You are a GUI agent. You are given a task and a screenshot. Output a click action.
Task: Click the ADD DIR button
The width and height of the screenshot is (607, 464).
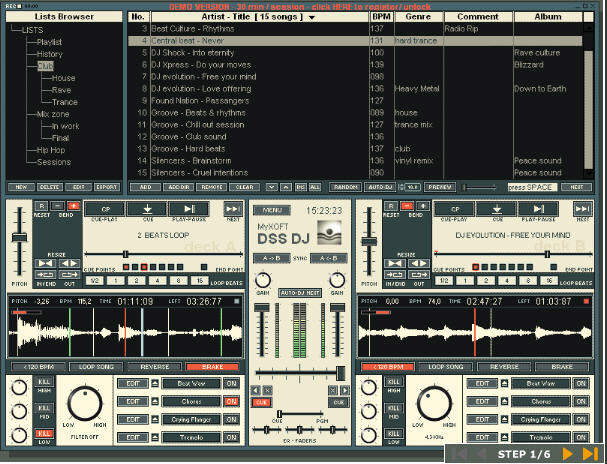point(178,187)
